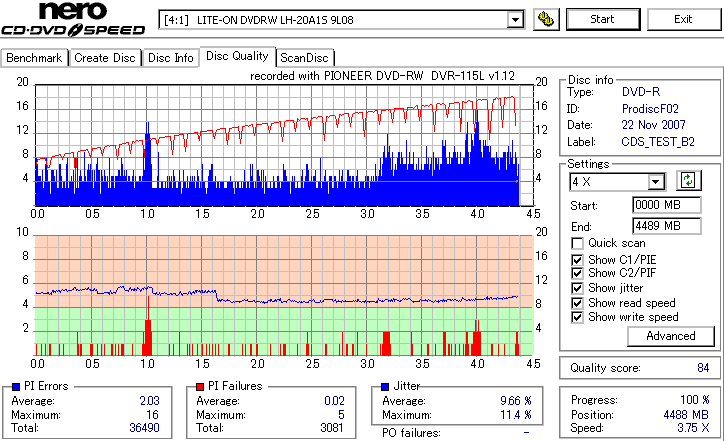Image resolution: width=724 pixels, height=441 pixels.
Task: Toggle Show write speed checkbox
Action: 577,318
